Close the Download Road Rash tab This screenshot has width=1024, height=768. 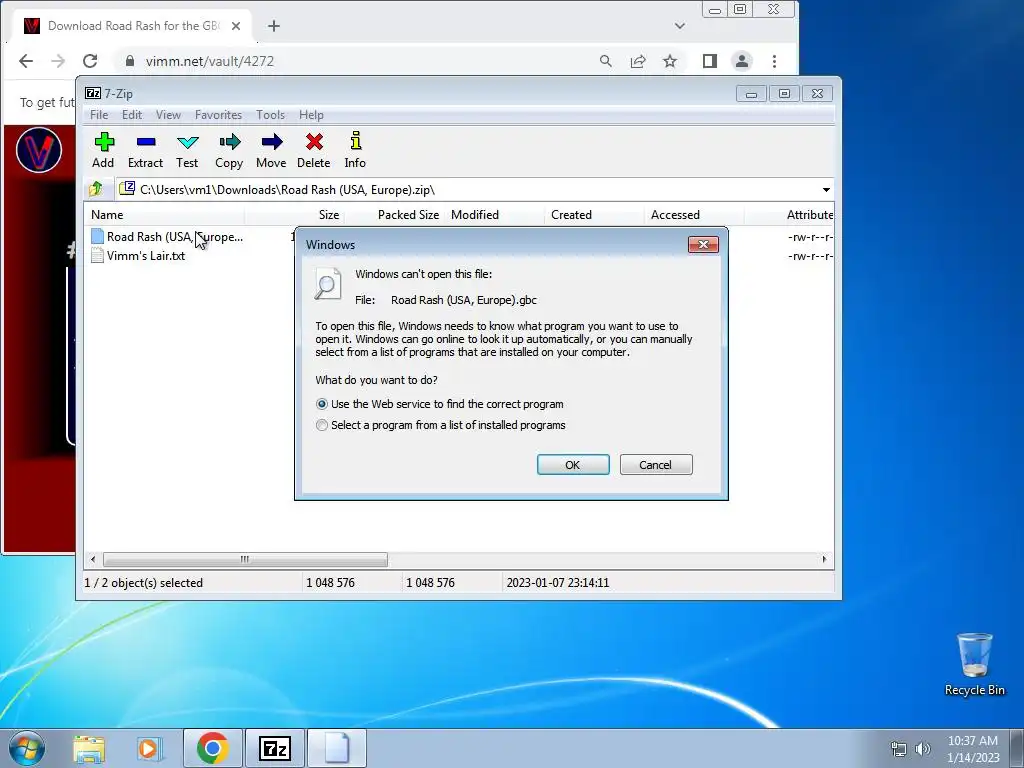point(236,26)
